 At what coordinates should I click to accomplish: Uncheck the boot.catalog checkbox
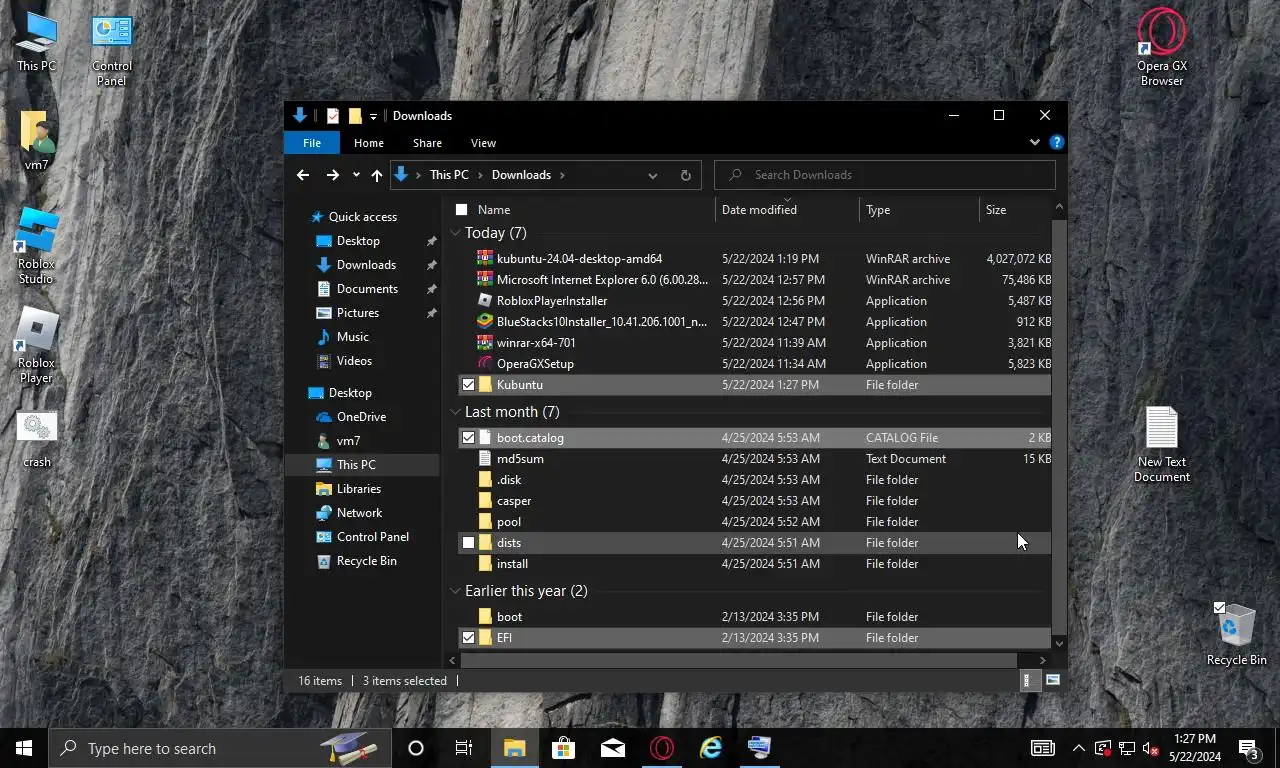468,438
